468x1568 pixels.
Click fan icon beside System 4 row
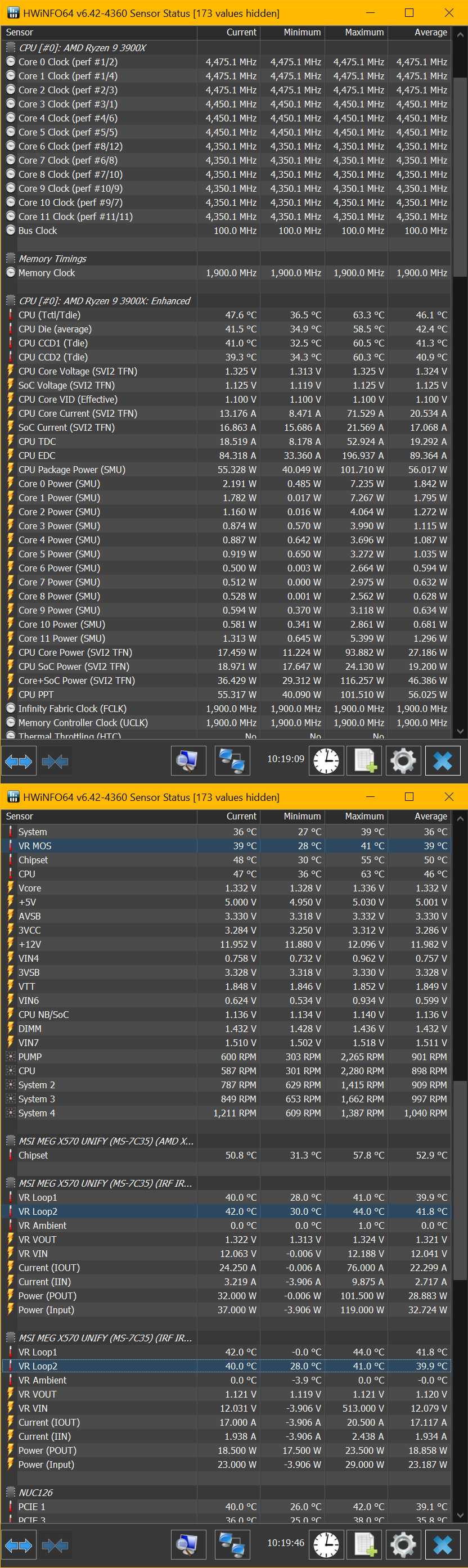pos(10,1114)
